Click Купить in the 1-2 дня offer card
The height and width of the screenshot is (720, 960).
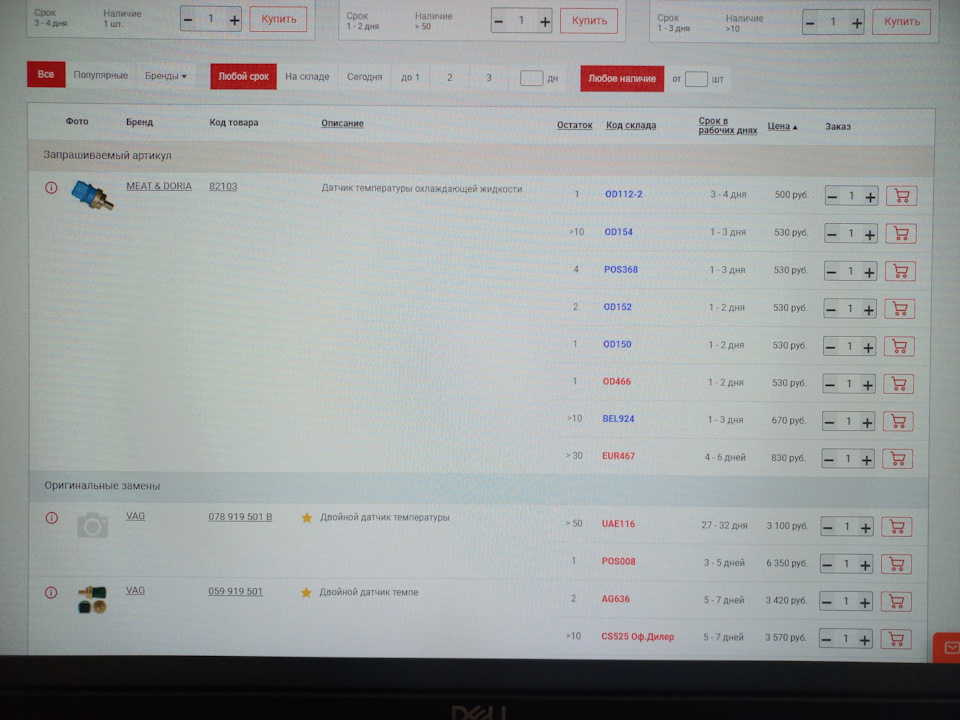click(589, 21)
